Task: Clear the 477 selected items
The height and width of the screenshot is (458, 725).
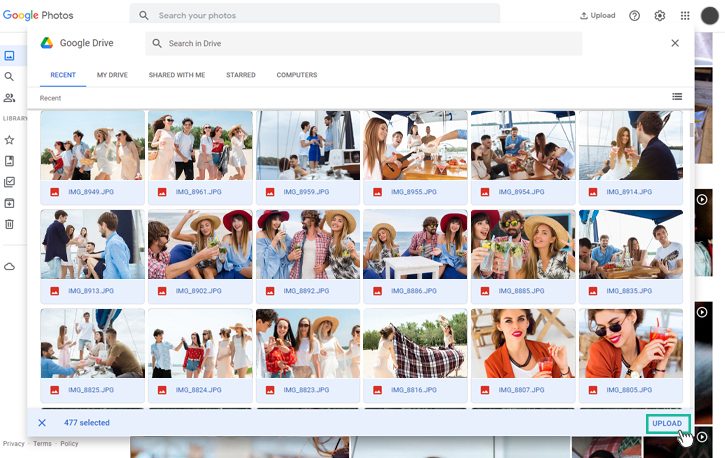Action: [x=42, y=423]
